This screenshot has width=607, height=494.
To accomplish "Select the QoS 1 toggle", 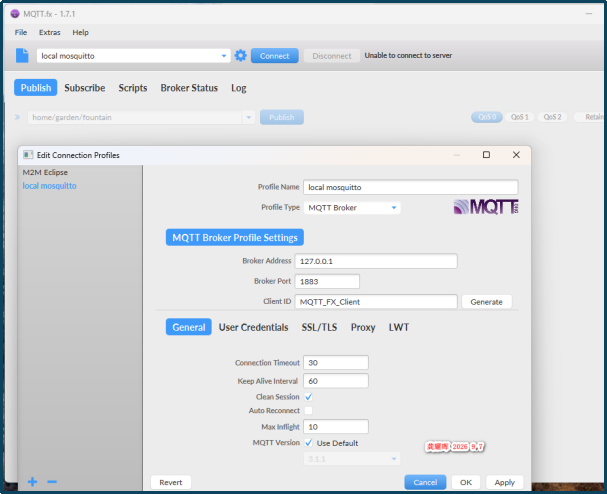I will click(x=520, y=117).
